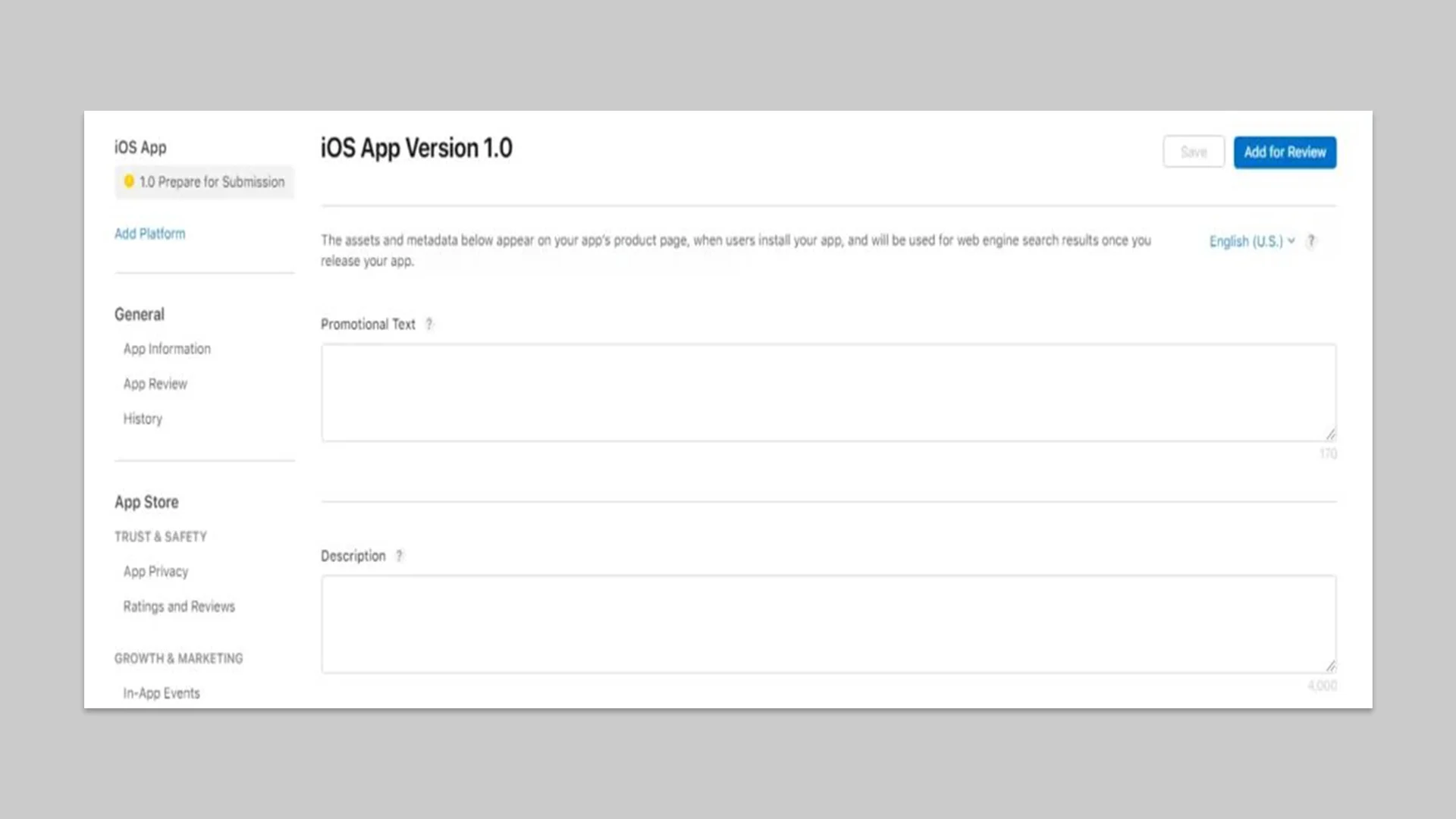Image resolution: width=1456 pixels, height=819 pixels.
Task: Click the Promotional Text label
Action: coord(368,325)
